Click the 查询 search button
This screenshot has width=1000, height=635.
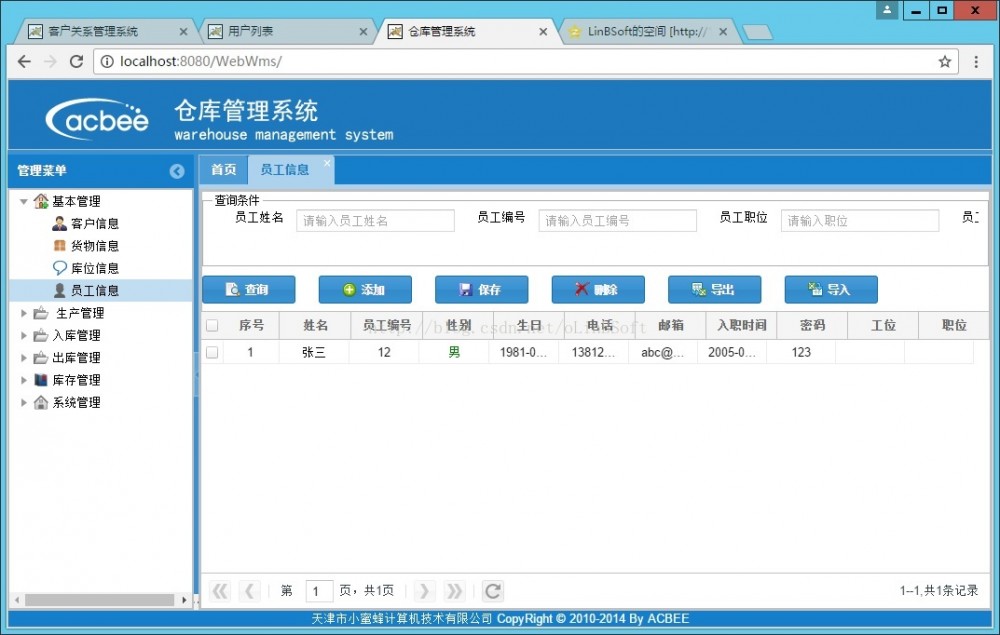pos(248,289)
